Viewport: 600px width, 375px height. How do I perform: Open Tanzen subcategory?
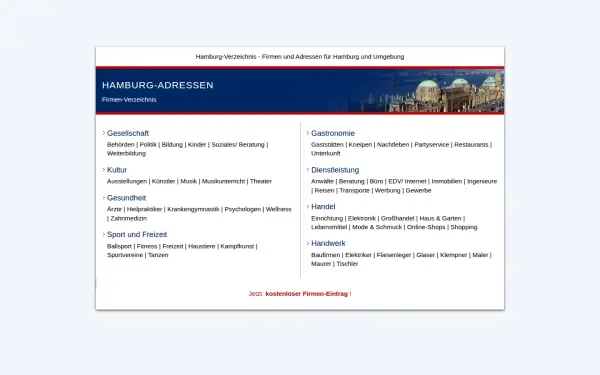tap(158, 255)
